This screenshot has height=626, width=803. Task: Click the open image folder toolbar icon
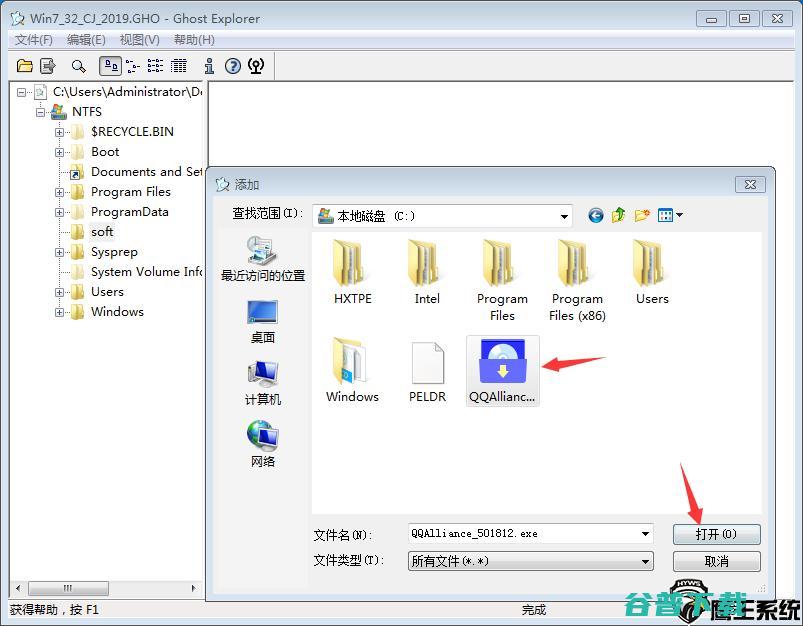click(25, 66)
